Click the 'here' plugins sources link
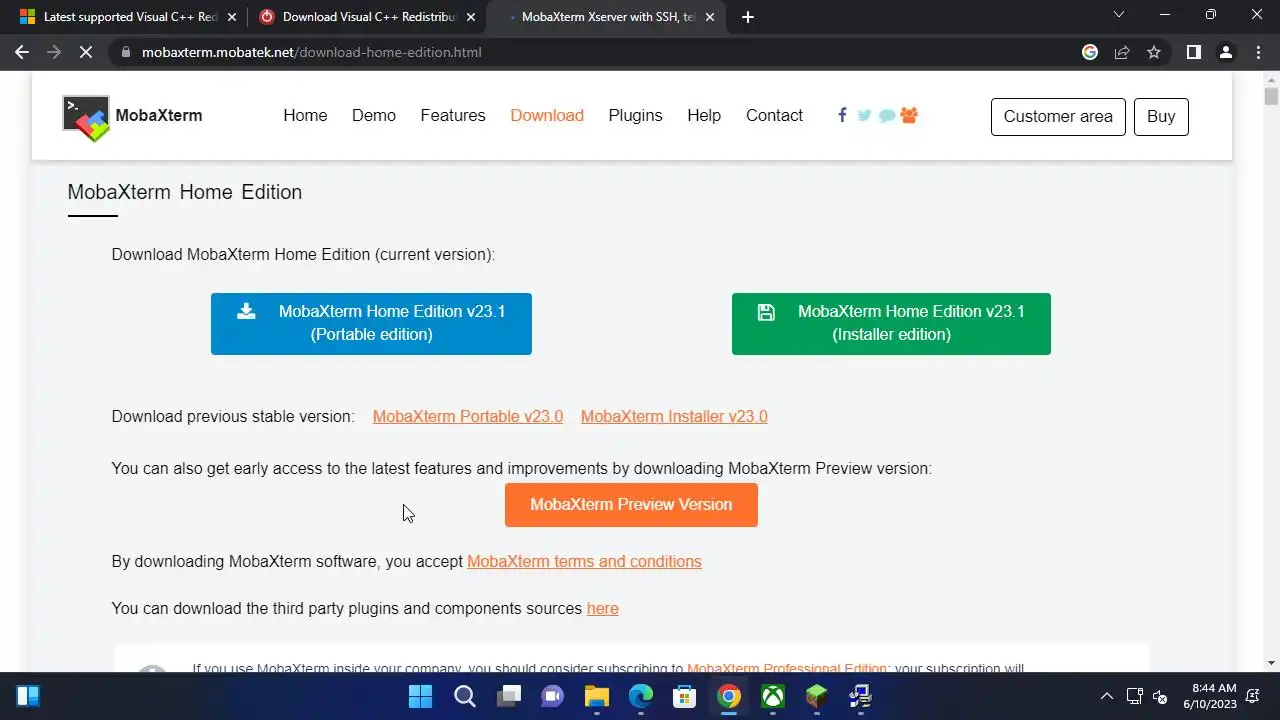Image resolution: width=1280 pixels, height=720 pixels. 602,608
